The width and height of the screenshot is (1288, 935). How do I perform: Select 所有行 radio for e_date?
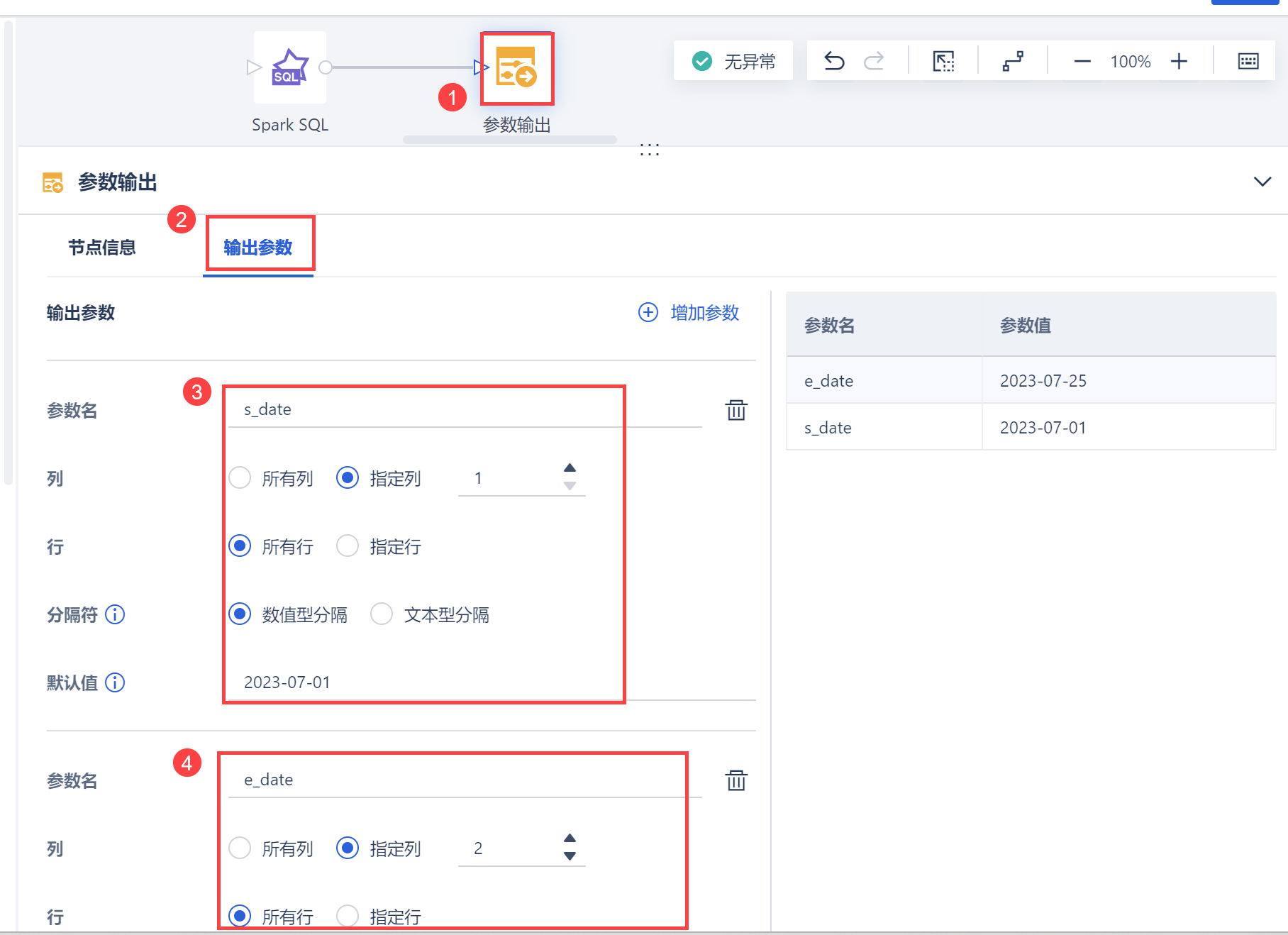pos(240,917)
